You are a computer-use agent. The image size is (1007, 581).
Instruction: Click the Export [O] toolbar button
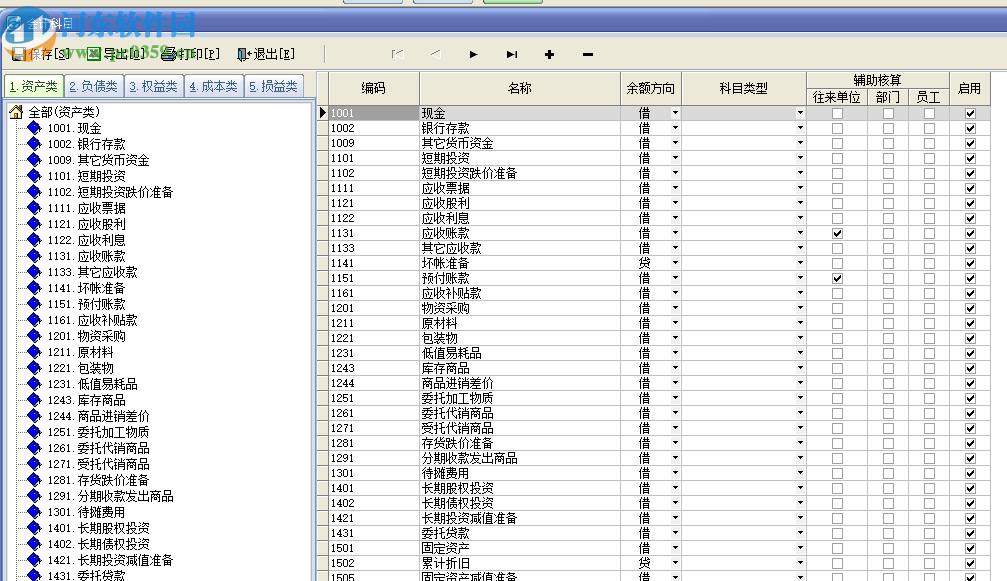pos(116,54)
